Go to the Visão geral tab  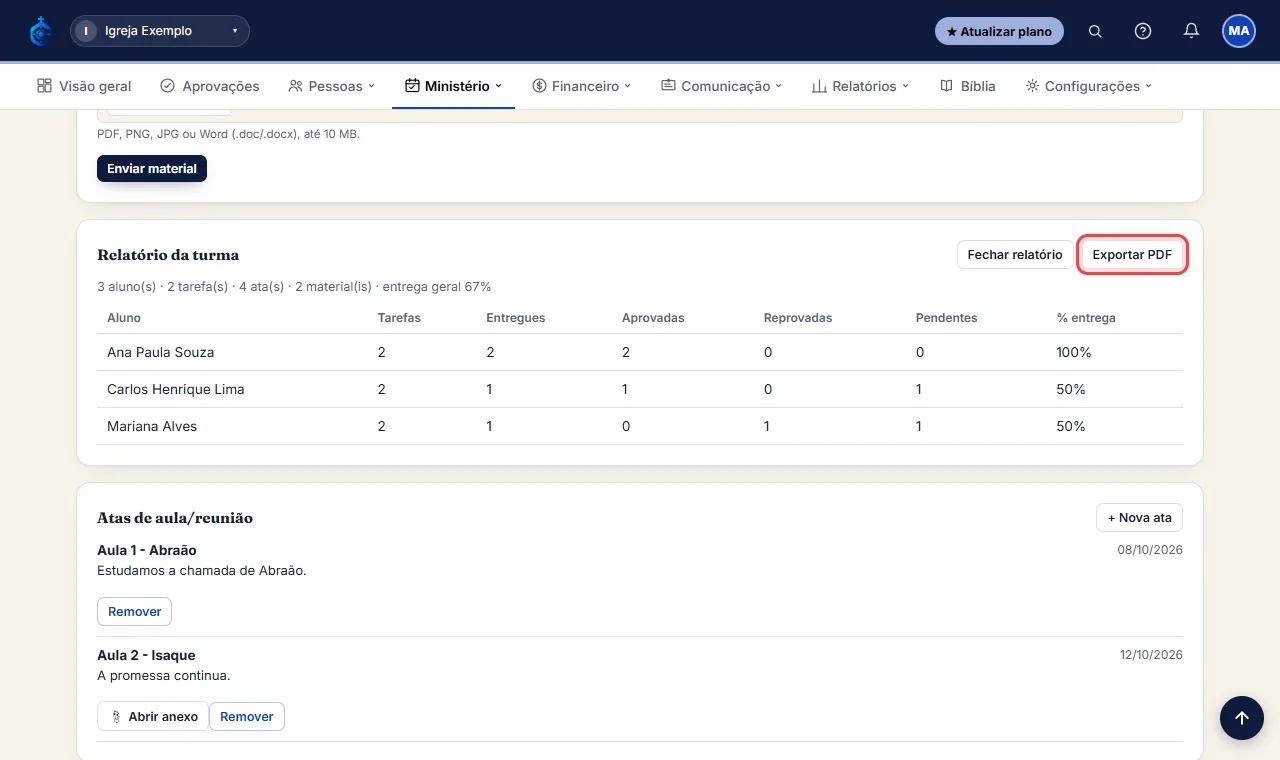(84, 86)
